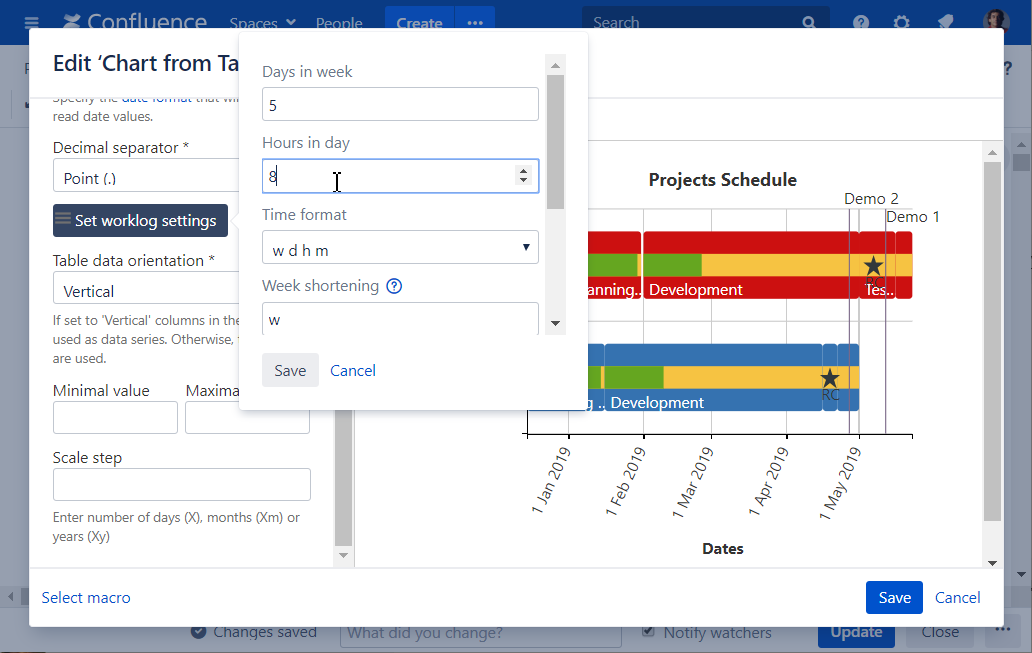Open the settings gear in the header
This screenshot has height=653, width=1032.
(901, 22)
